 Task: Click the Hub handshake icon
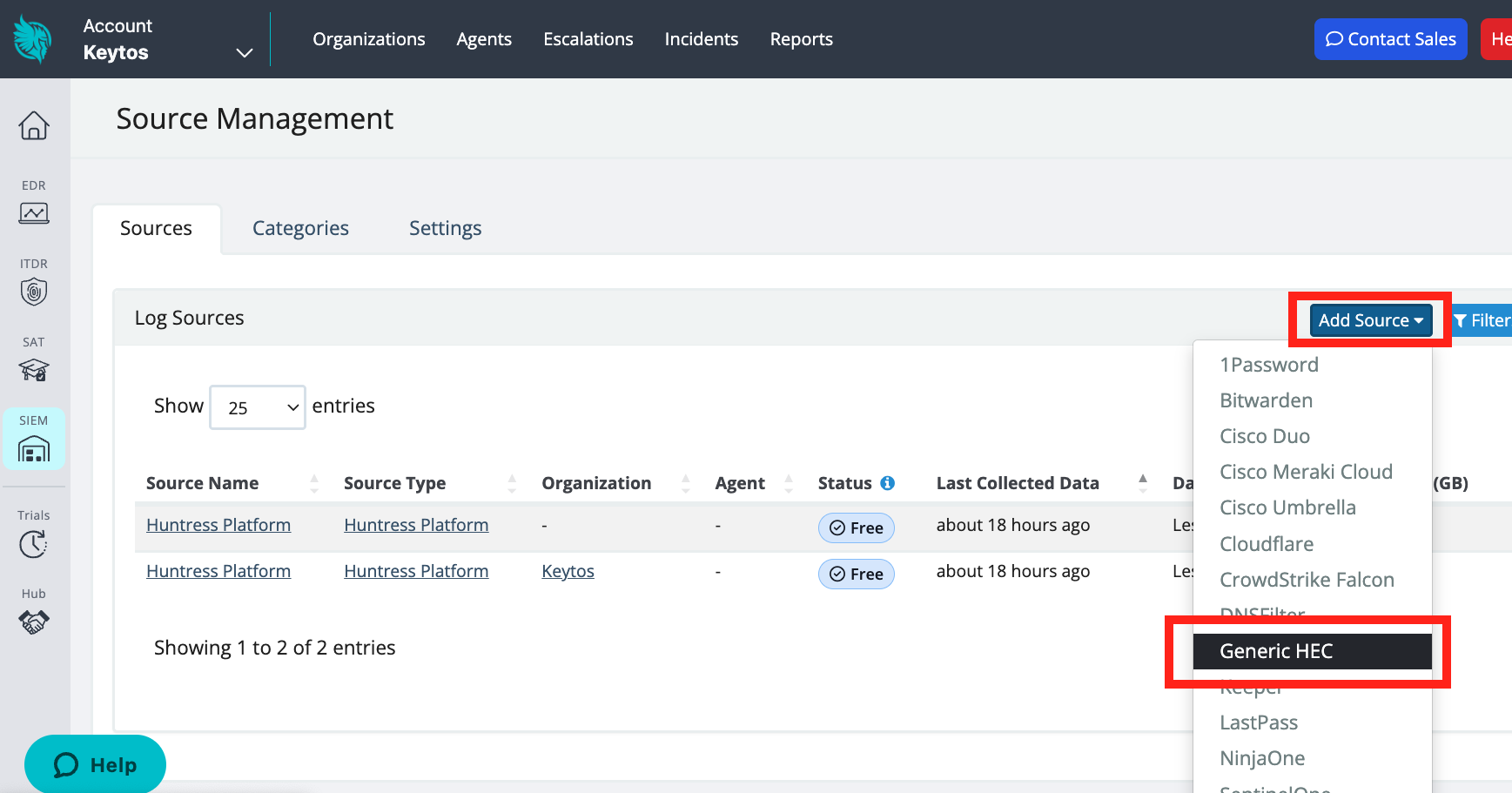(33, 622)
